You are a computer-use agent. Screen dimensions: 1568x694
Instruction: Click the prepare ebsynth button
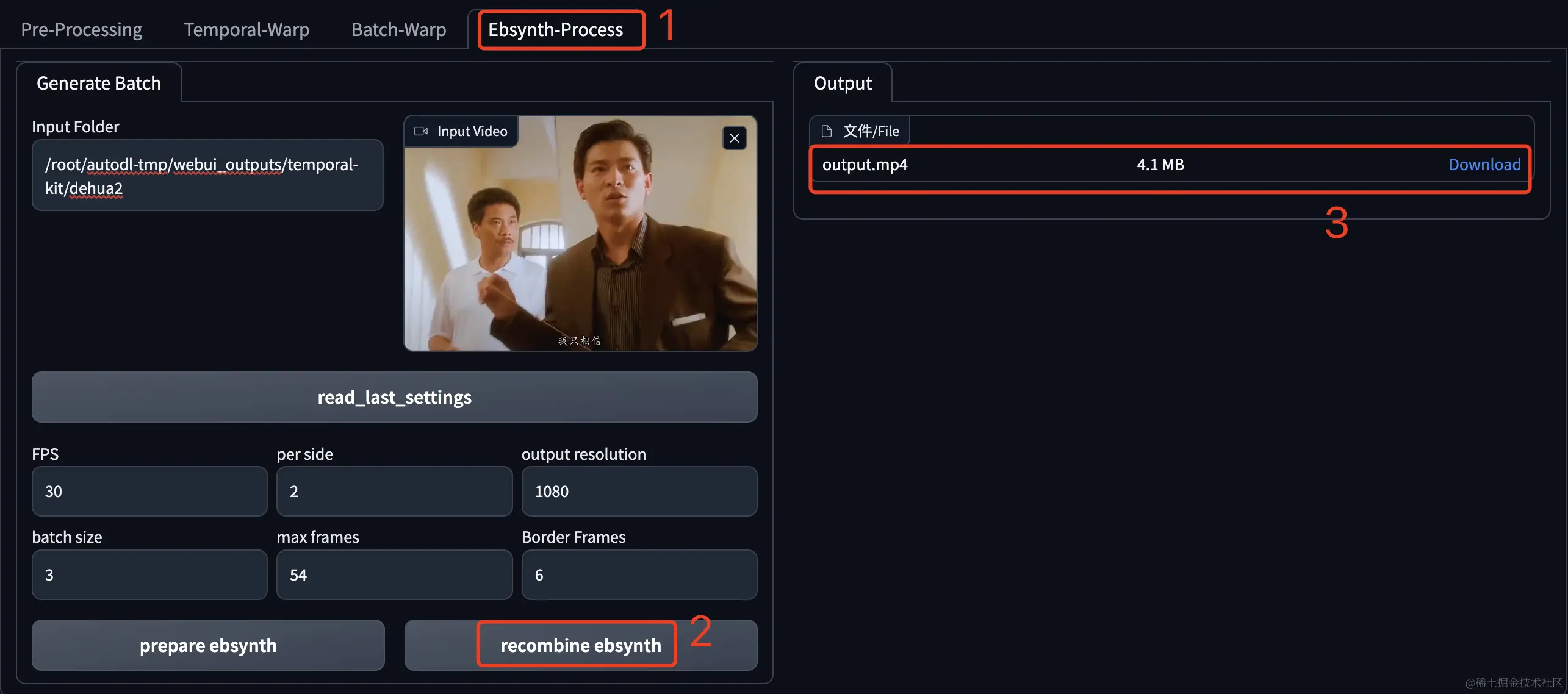point(208,645)
